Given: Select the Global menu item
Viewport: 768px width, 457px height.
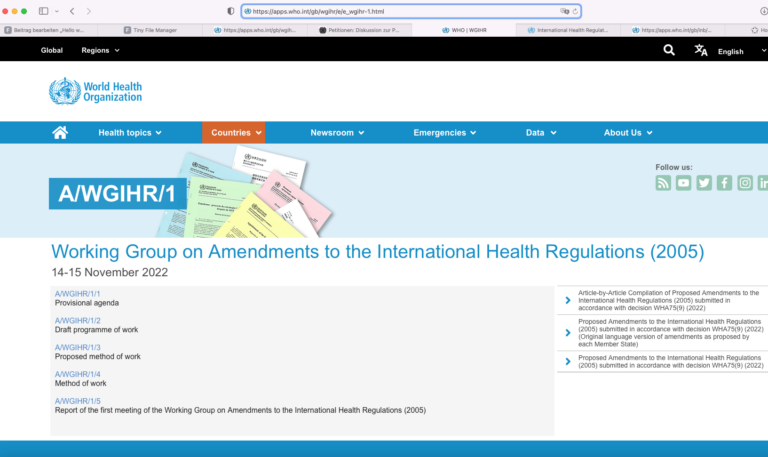Looking at the screenshot, I should click(51, 50).
